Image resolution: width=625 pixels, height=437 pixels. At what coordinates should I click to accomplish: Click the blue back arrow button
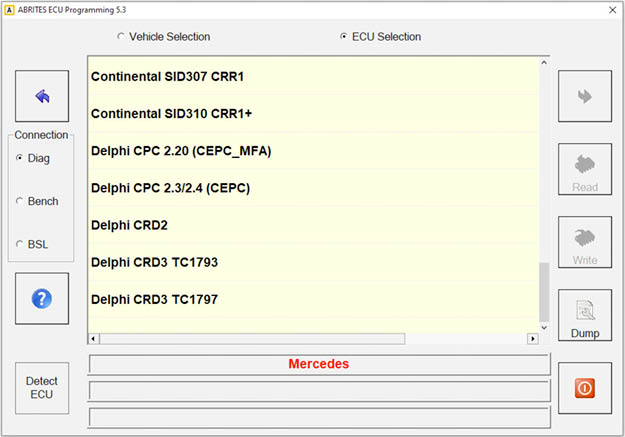pyautogui.click(x=42, y=96)
